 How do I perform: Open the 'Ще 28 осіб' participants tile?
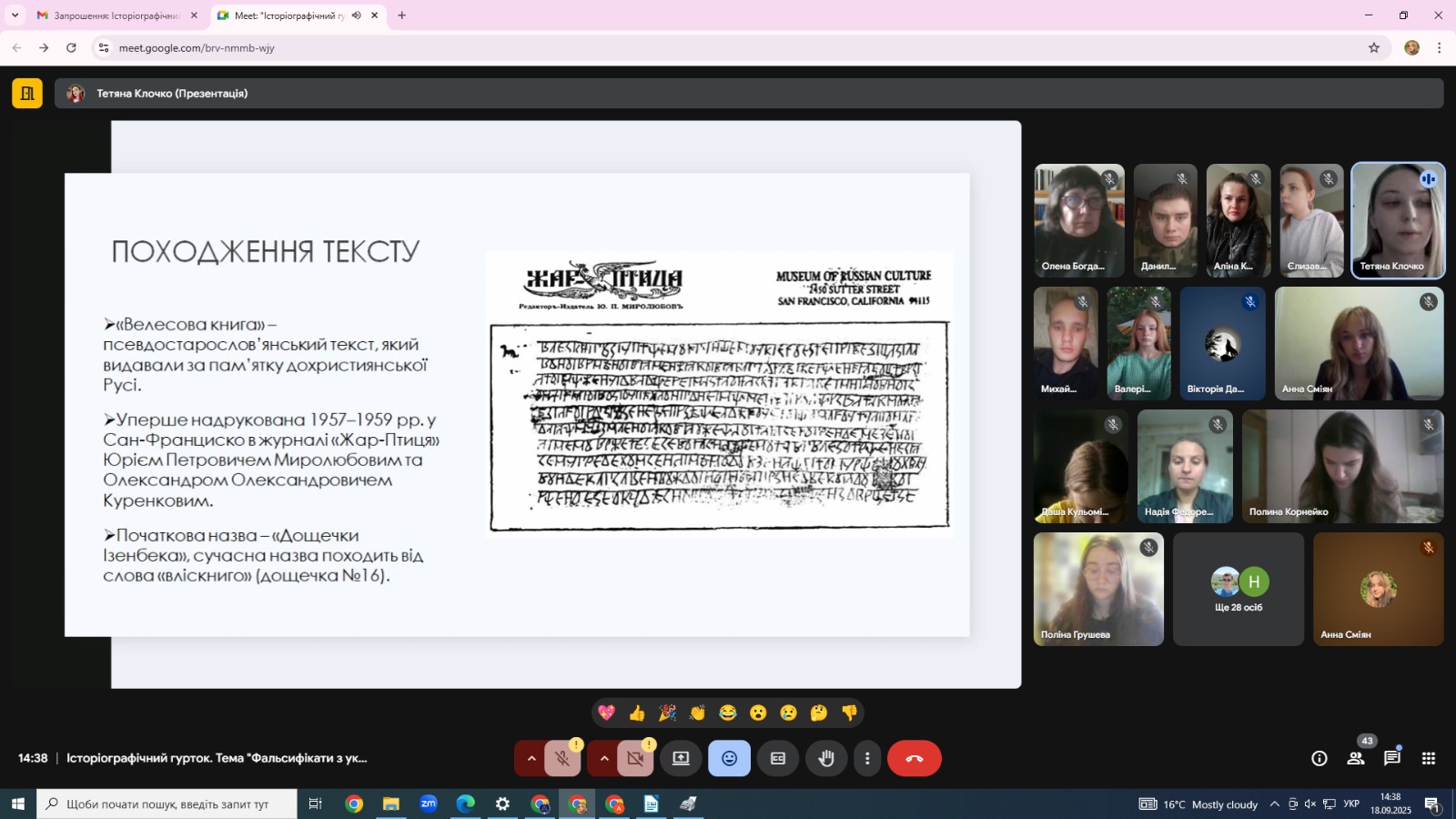click(1239, 590)
